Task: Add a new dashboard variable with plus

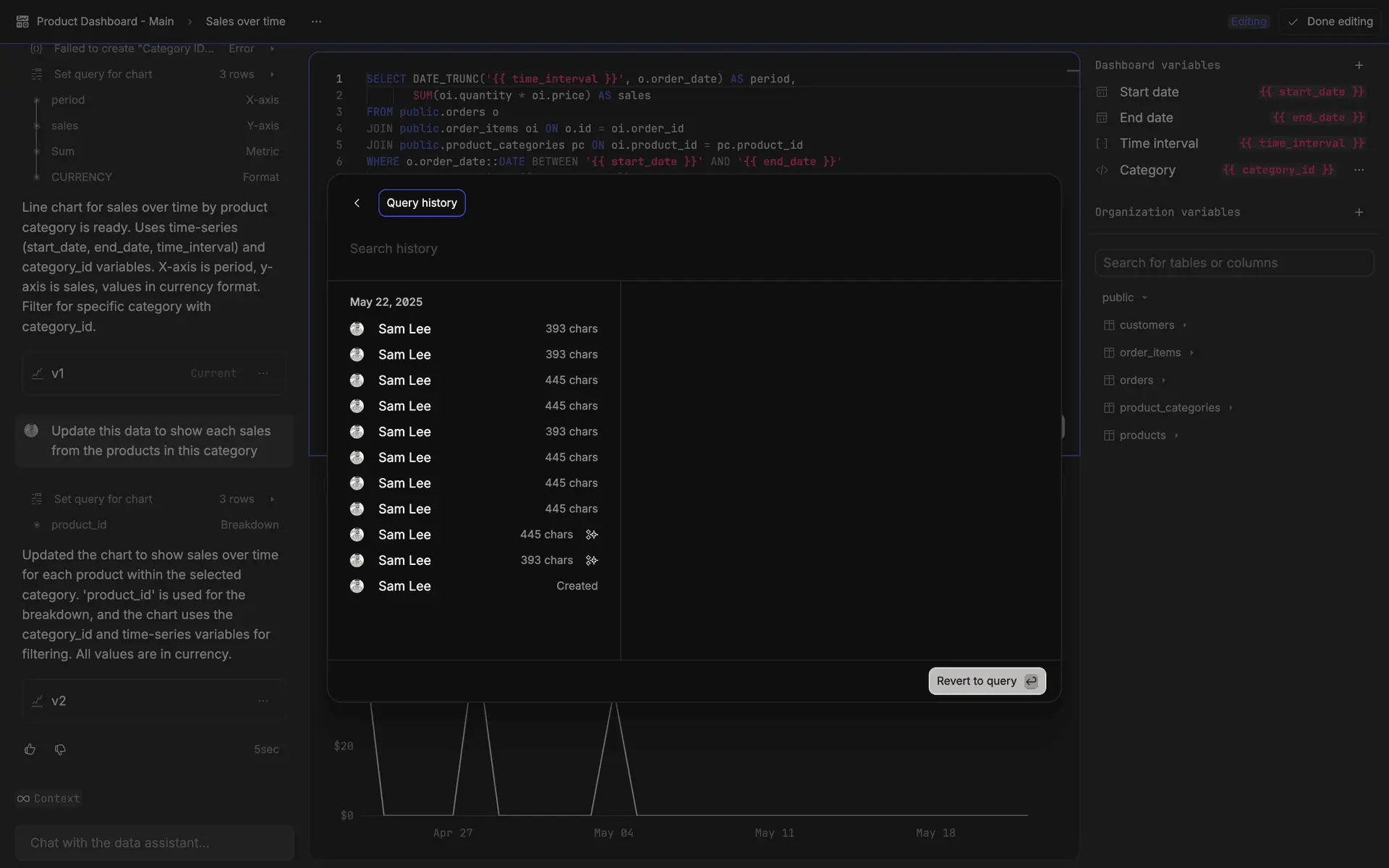Action: [x=1359, y=65]
